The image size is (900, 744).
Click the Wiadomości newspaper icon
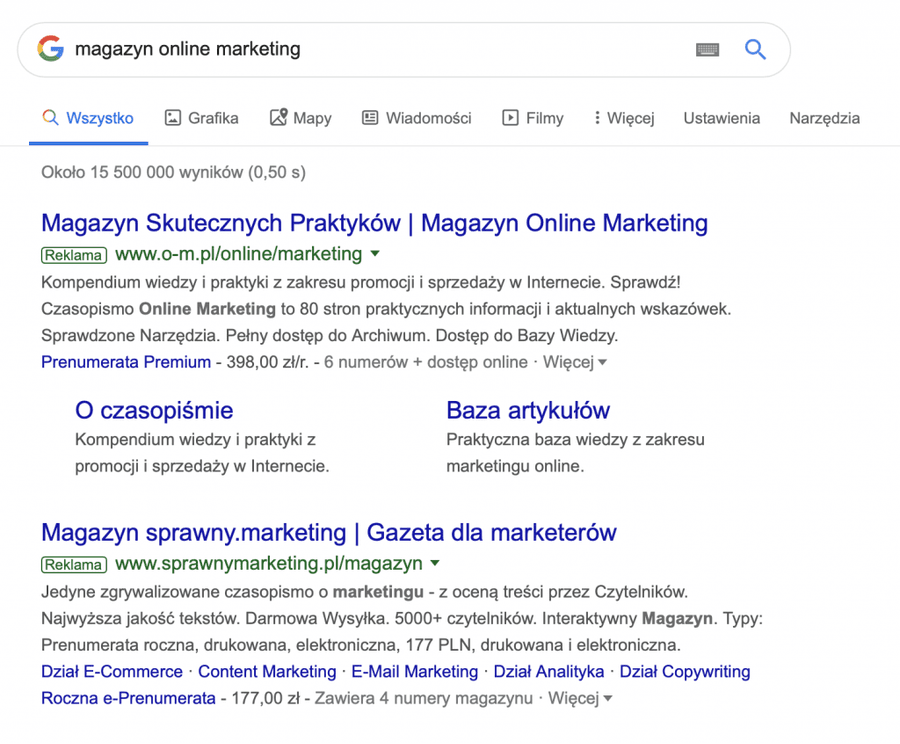[368, 117]
